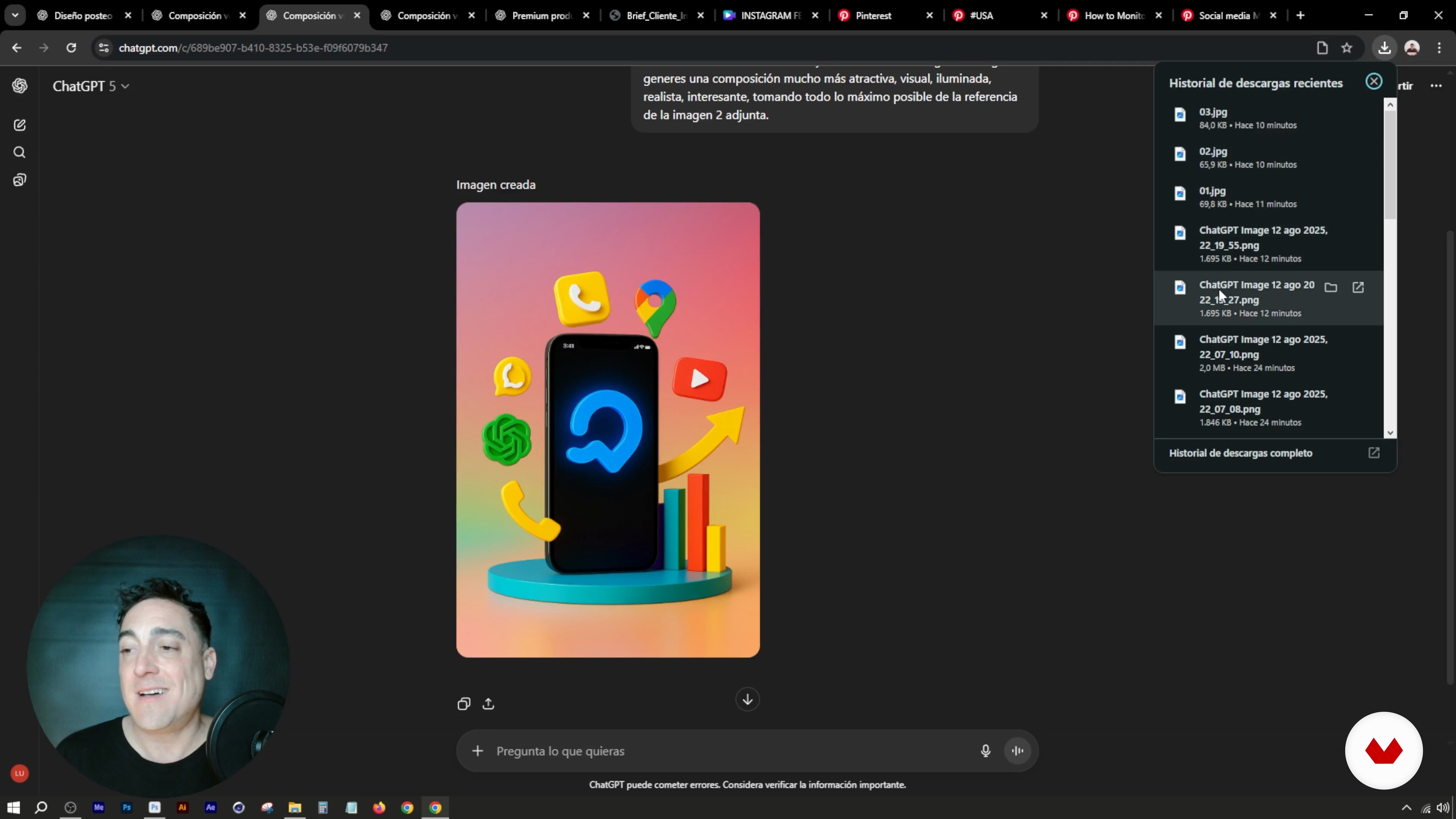
Task: Add attachment with plus icon
Action: click(478, 751)
